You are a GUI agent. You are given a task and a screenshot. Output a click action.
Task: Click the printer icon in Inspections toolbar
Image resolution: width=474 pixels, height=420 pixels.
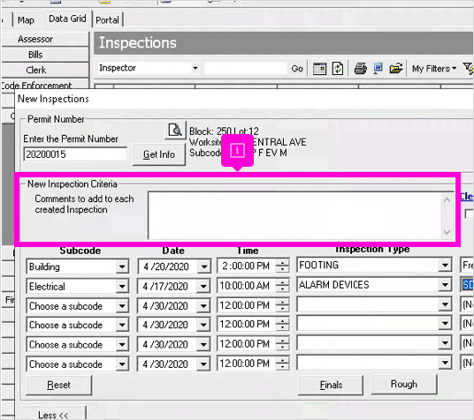click(x=360, y=69)
